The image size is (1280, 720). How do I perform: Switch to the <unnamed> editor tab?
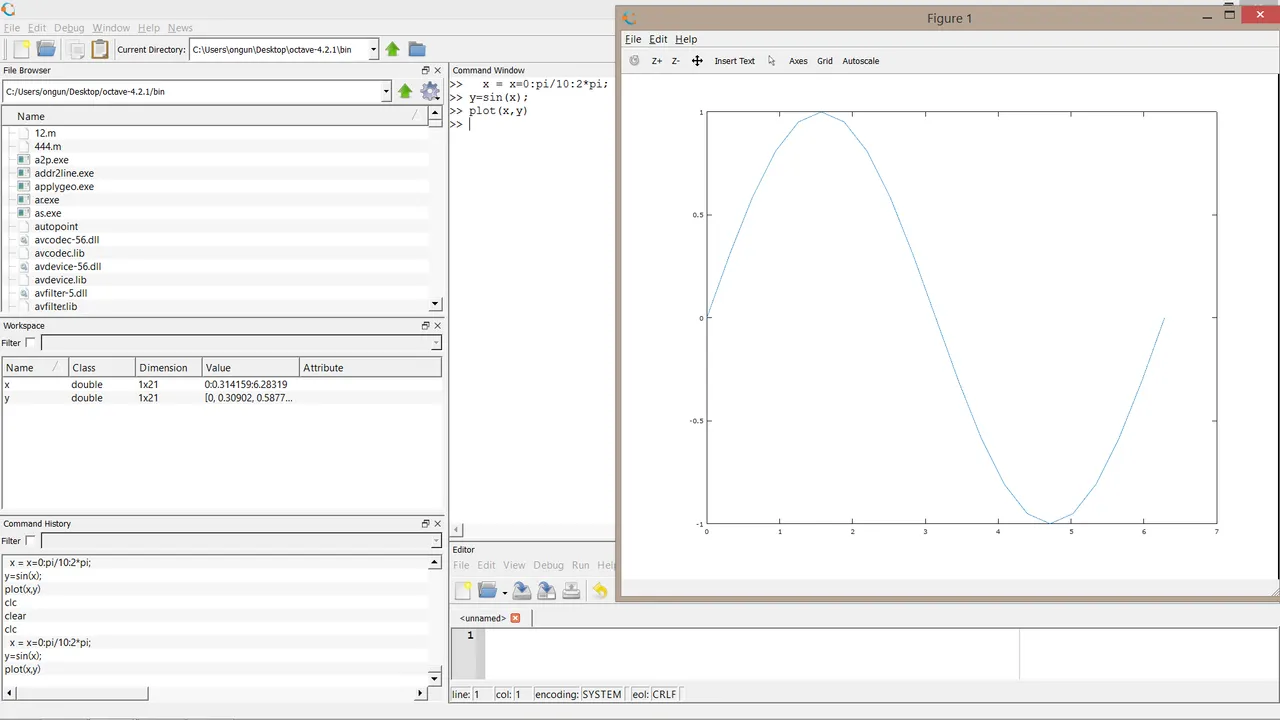tap(483, 618)
